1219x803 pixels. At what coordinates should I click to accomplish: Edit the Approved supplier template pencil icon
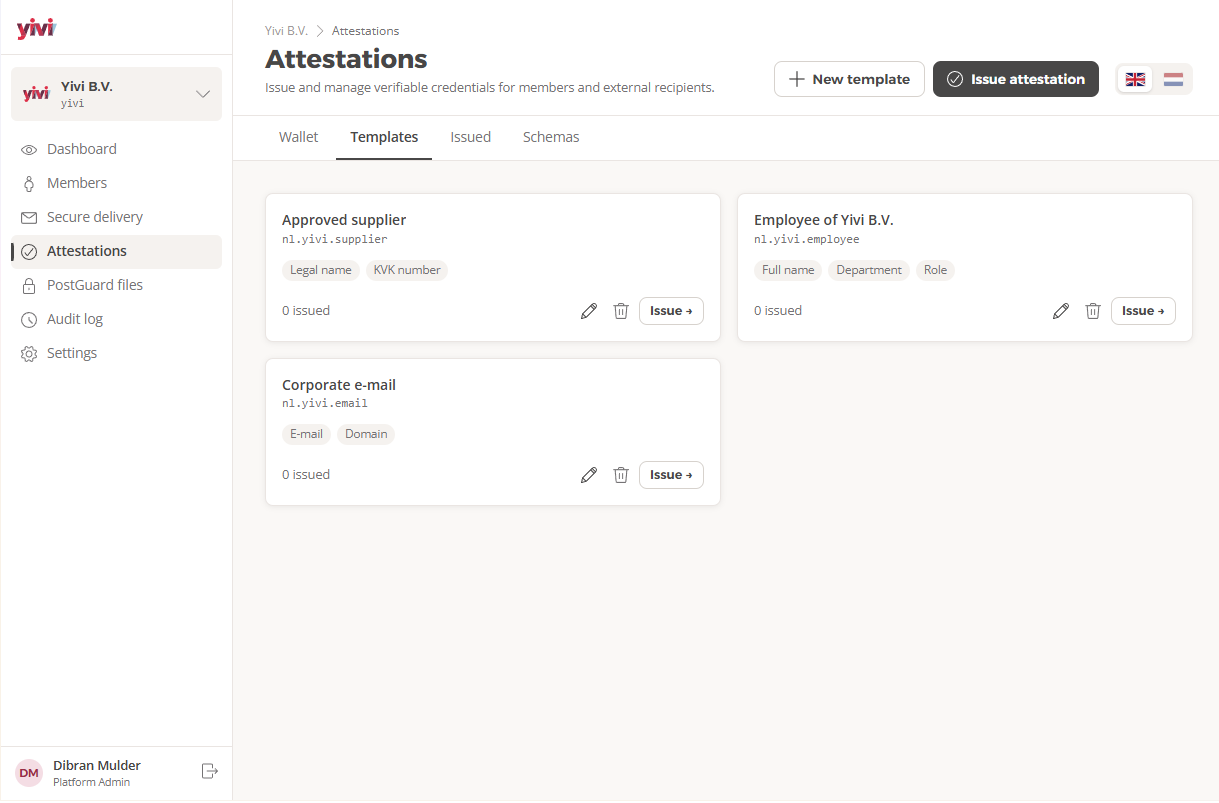tap(589, 311)
